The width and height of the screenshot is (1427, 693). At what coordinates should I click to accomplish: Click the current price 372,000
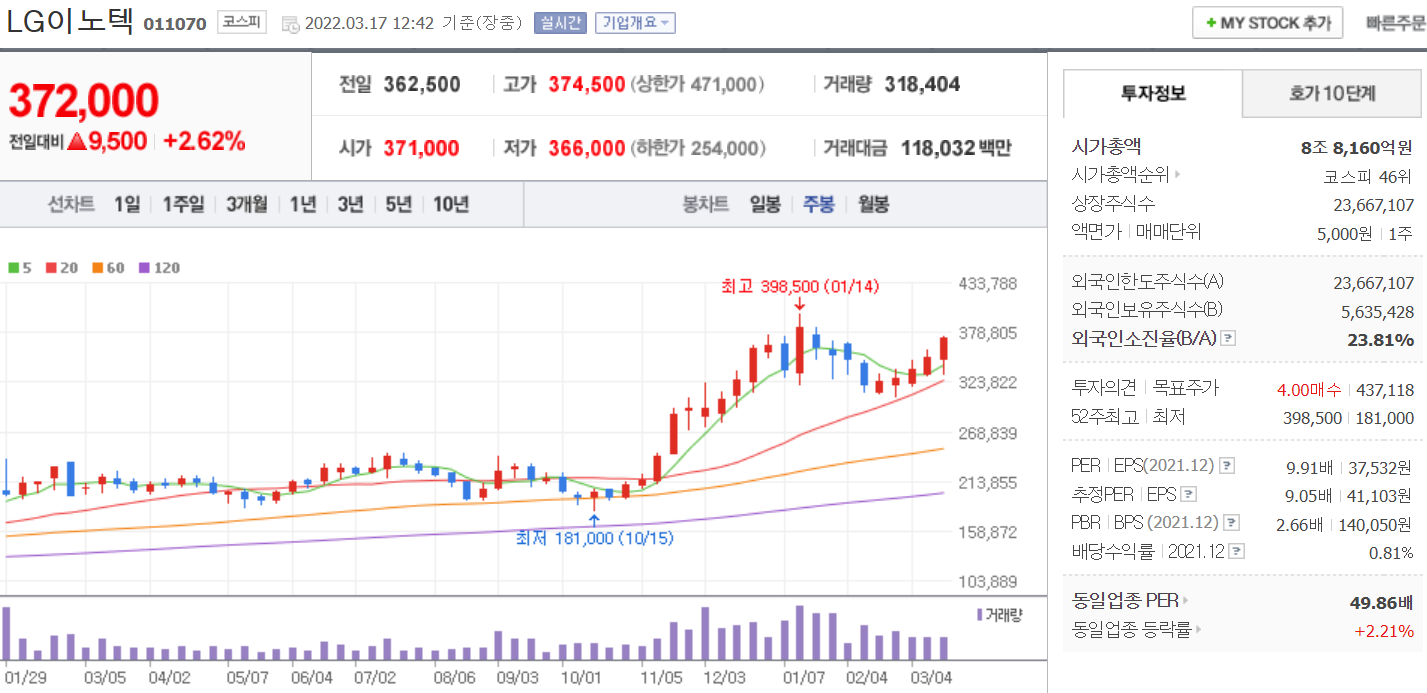tap(84, 100)
